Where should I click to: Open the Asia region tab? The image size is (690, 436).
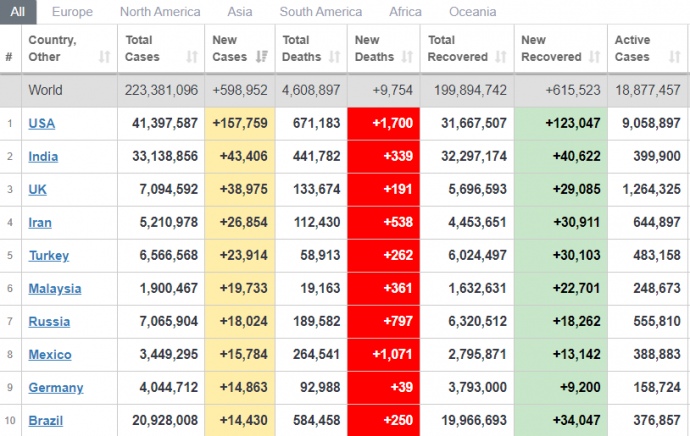(240, 12)
